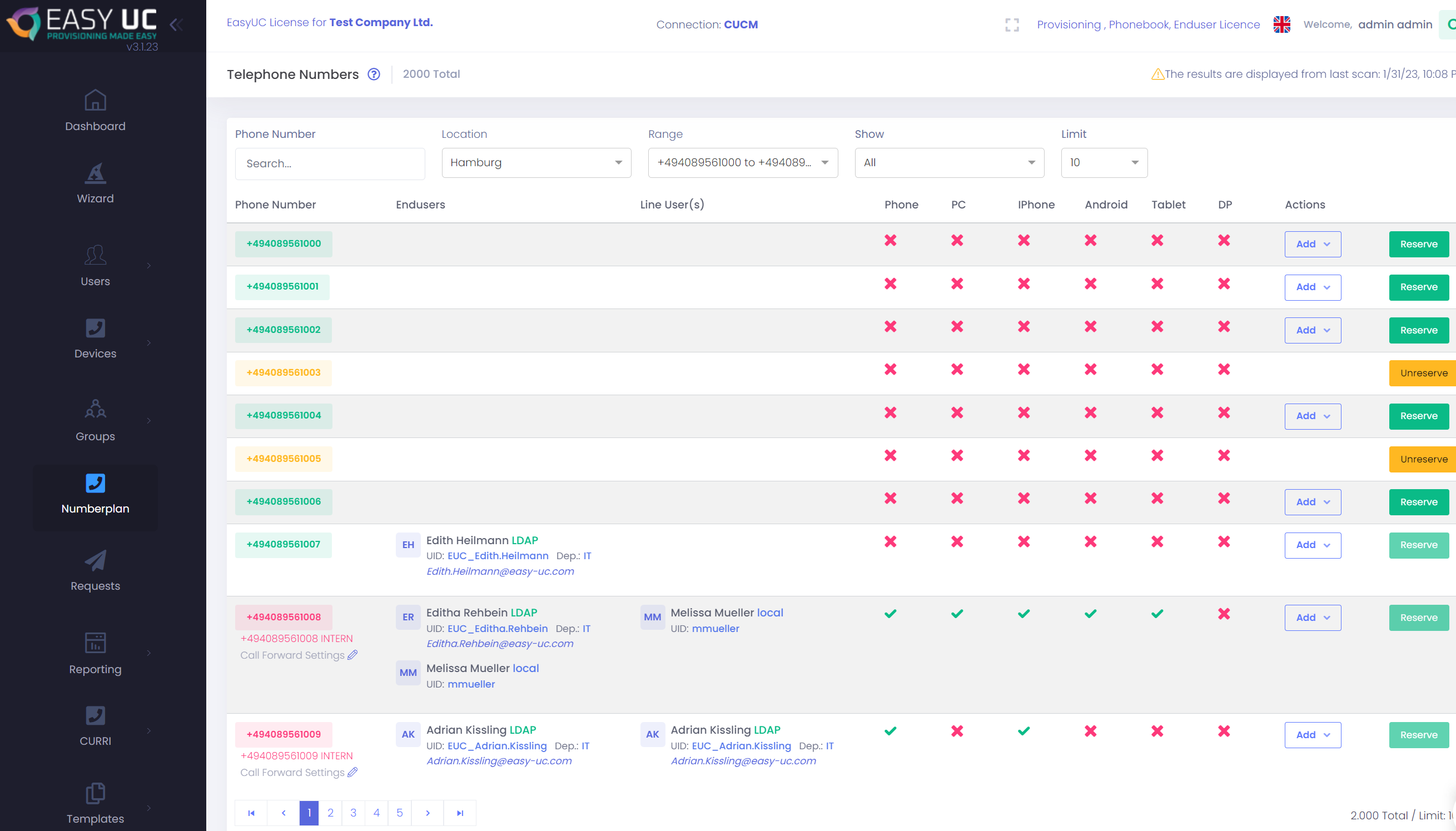
Task: Open the Reporting sidebar menu
Action: [95, 653]
